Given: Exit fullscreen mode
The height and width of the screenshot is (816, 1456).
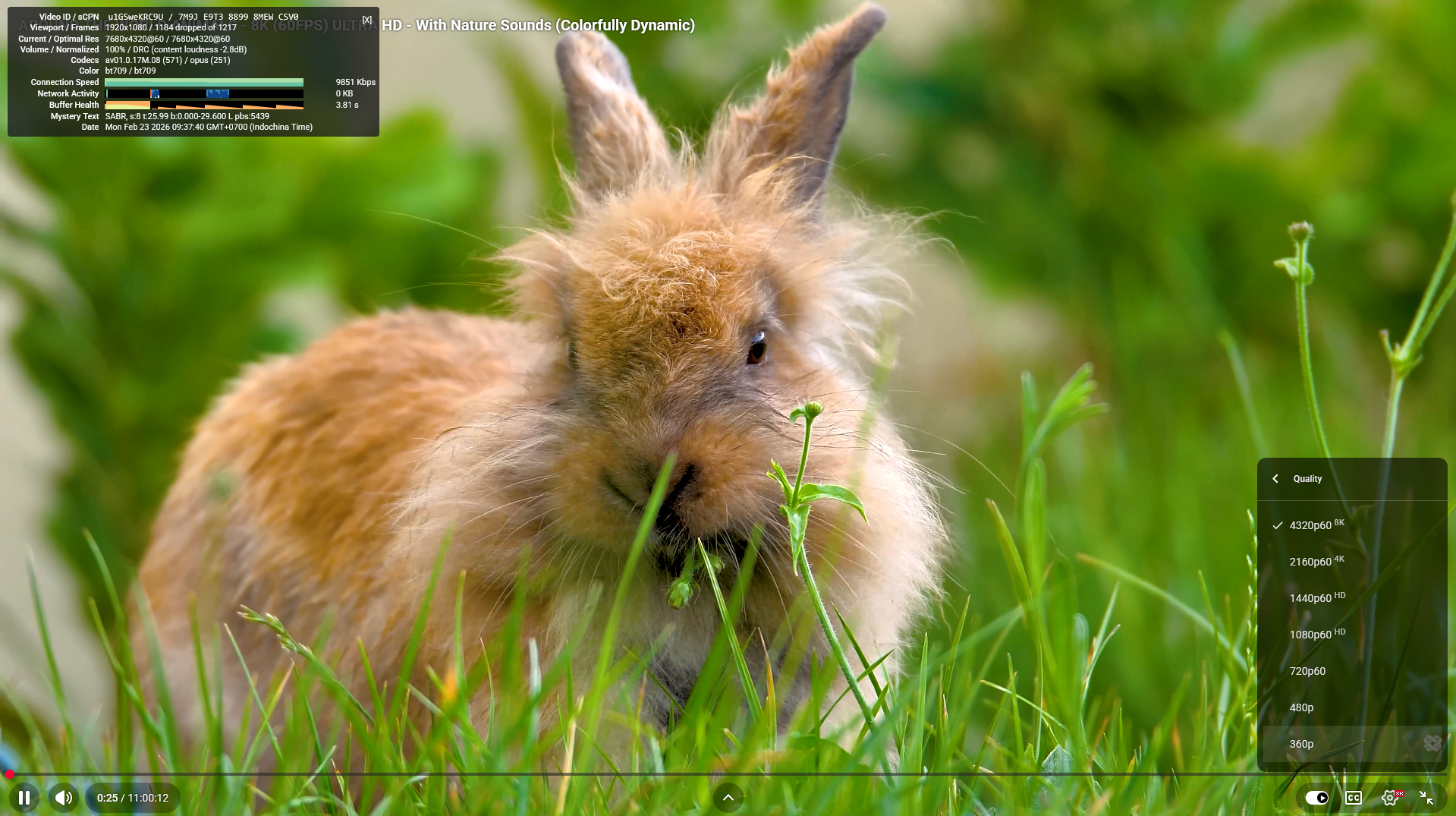Looking at the screenshot, I should coord(1426,798).
